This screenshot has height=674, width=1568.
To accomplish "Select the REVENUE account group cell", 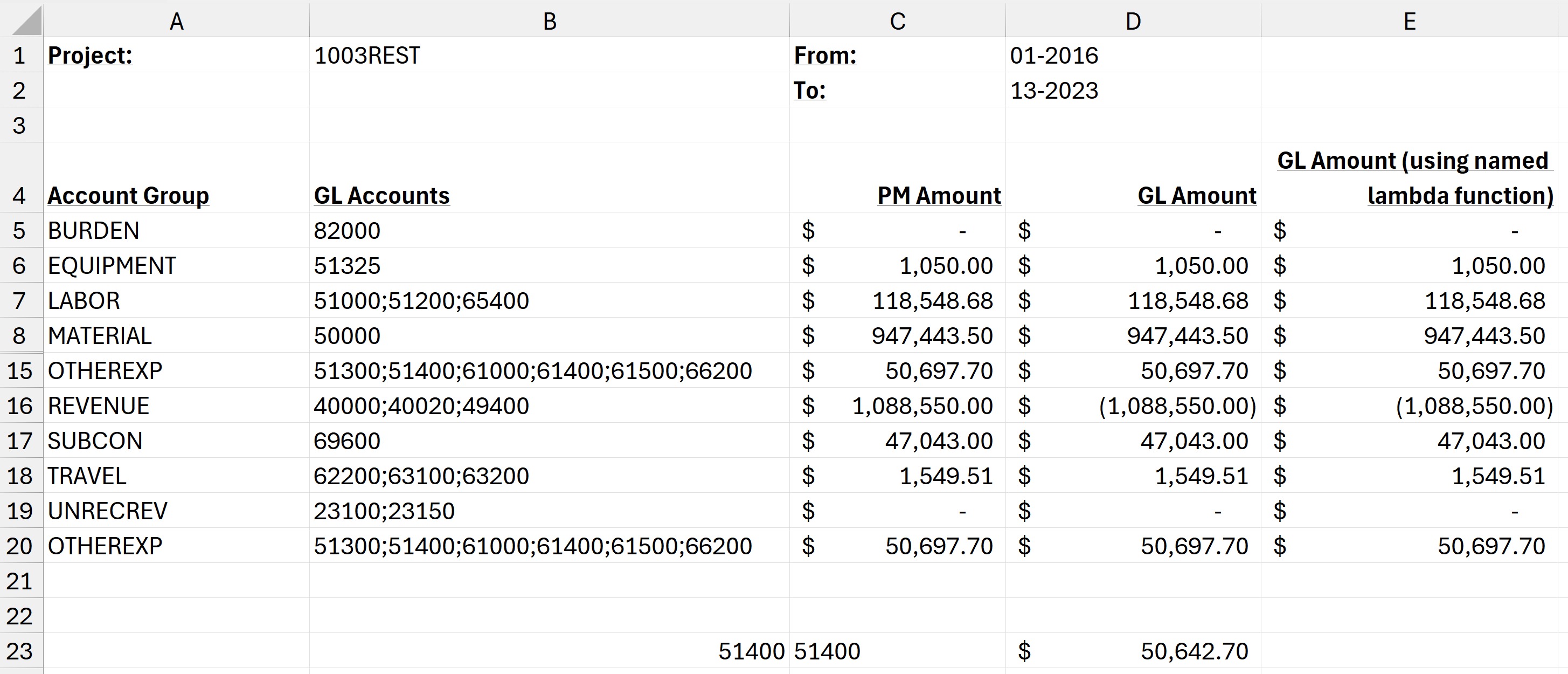I will (177, 405).
